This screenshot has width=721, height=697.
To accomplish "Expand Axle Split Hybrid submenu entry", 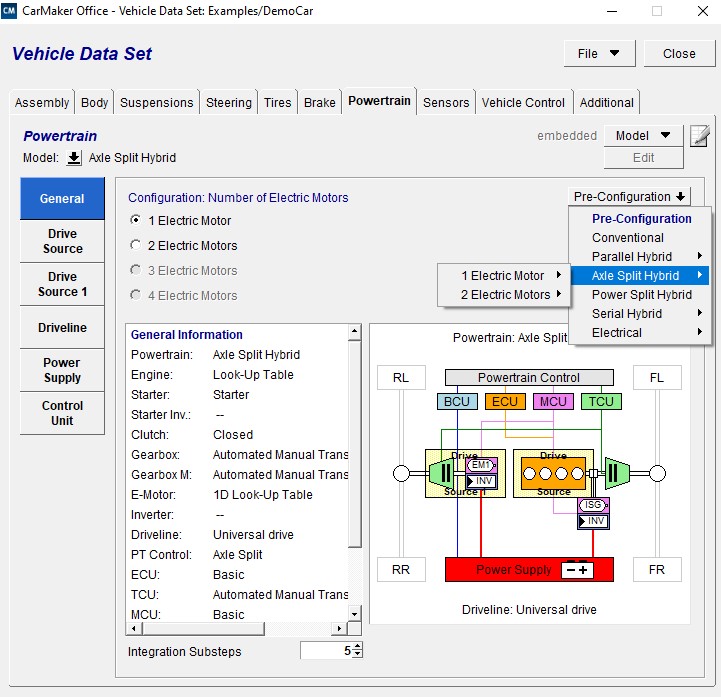I will click(639, 275).
